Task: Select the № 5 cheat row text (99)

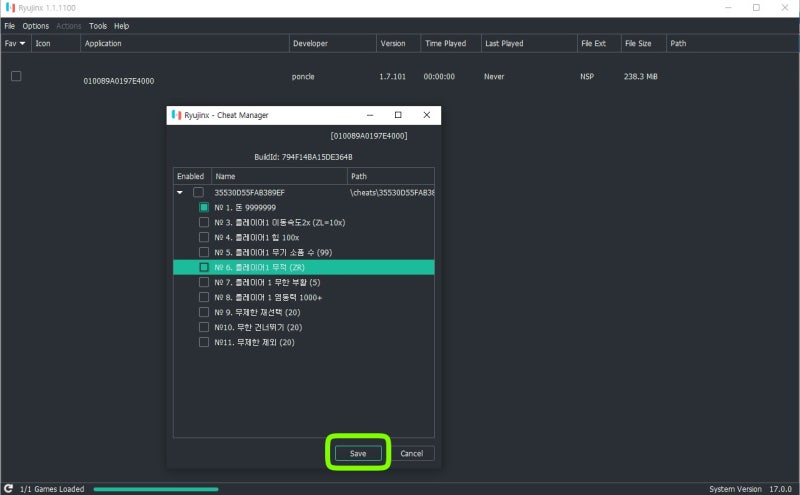Action: (273, 252)
